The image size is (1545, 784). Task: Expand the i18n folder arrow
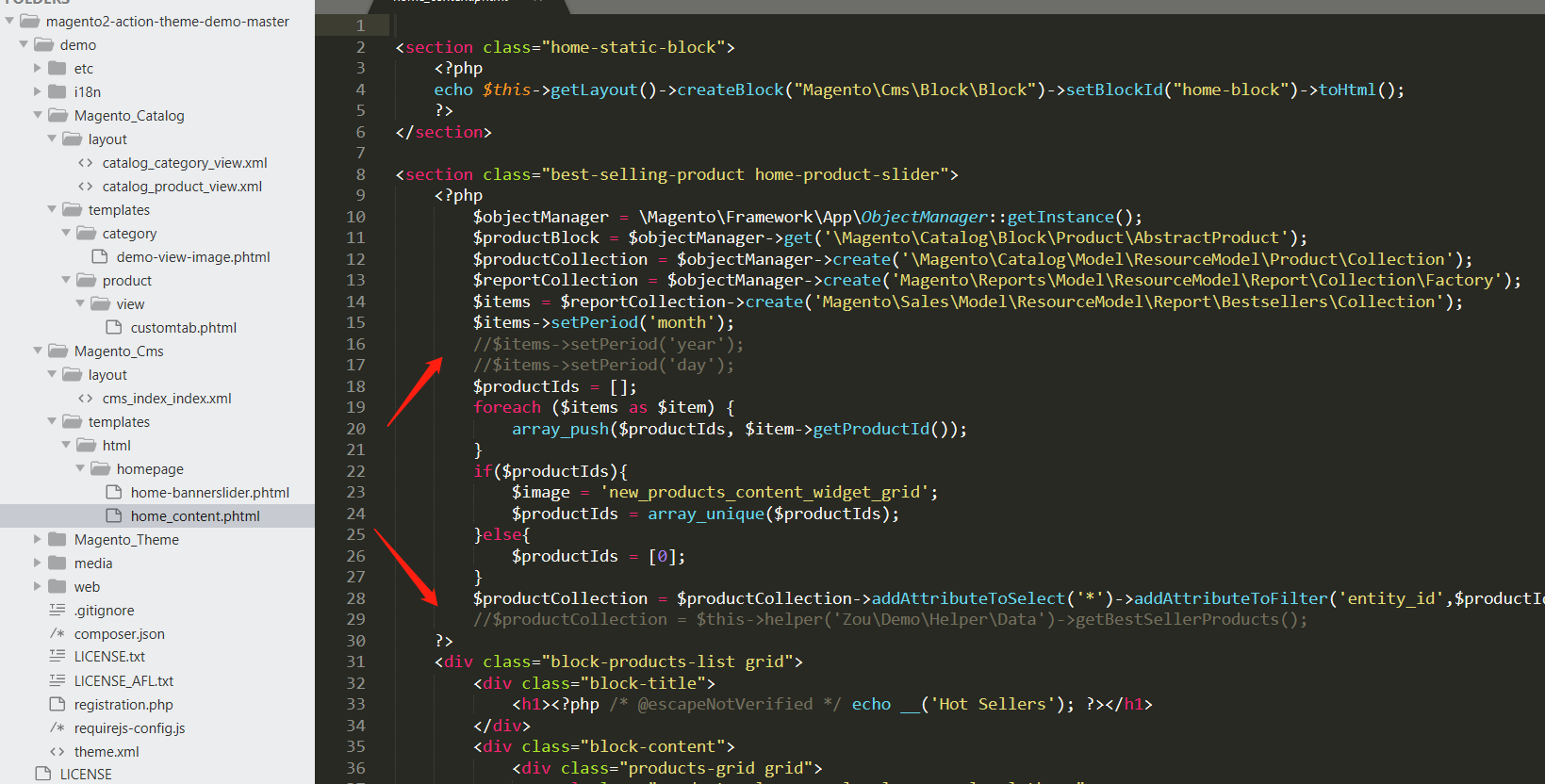click(38, 91)
